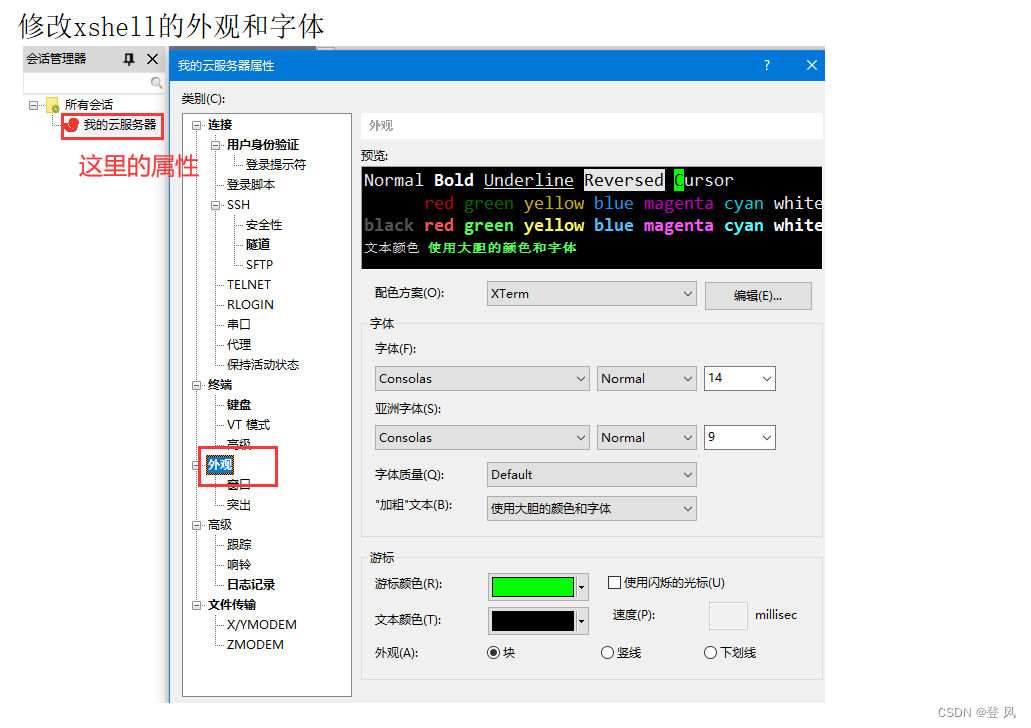
Task: Close the 我的云服务器属性 dialog
Action: (x=812, y=65)
